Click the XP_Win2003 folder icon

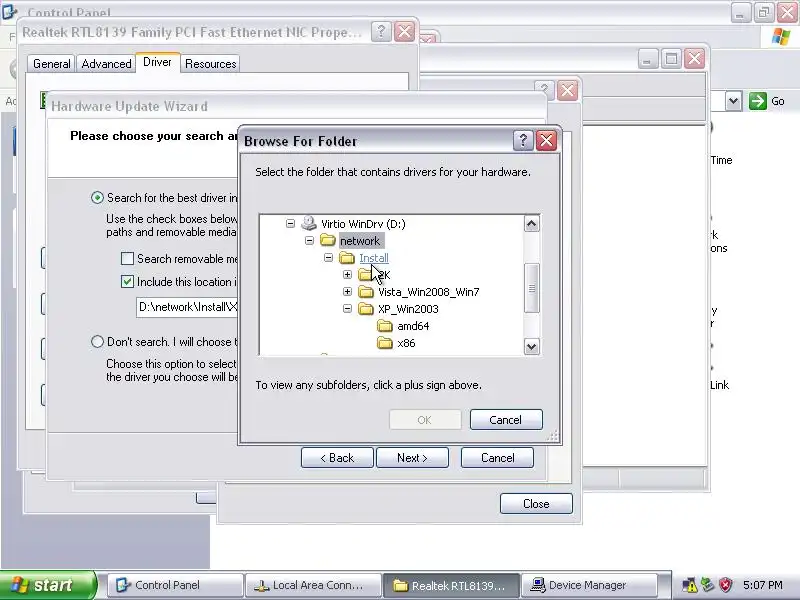(366, 309)
